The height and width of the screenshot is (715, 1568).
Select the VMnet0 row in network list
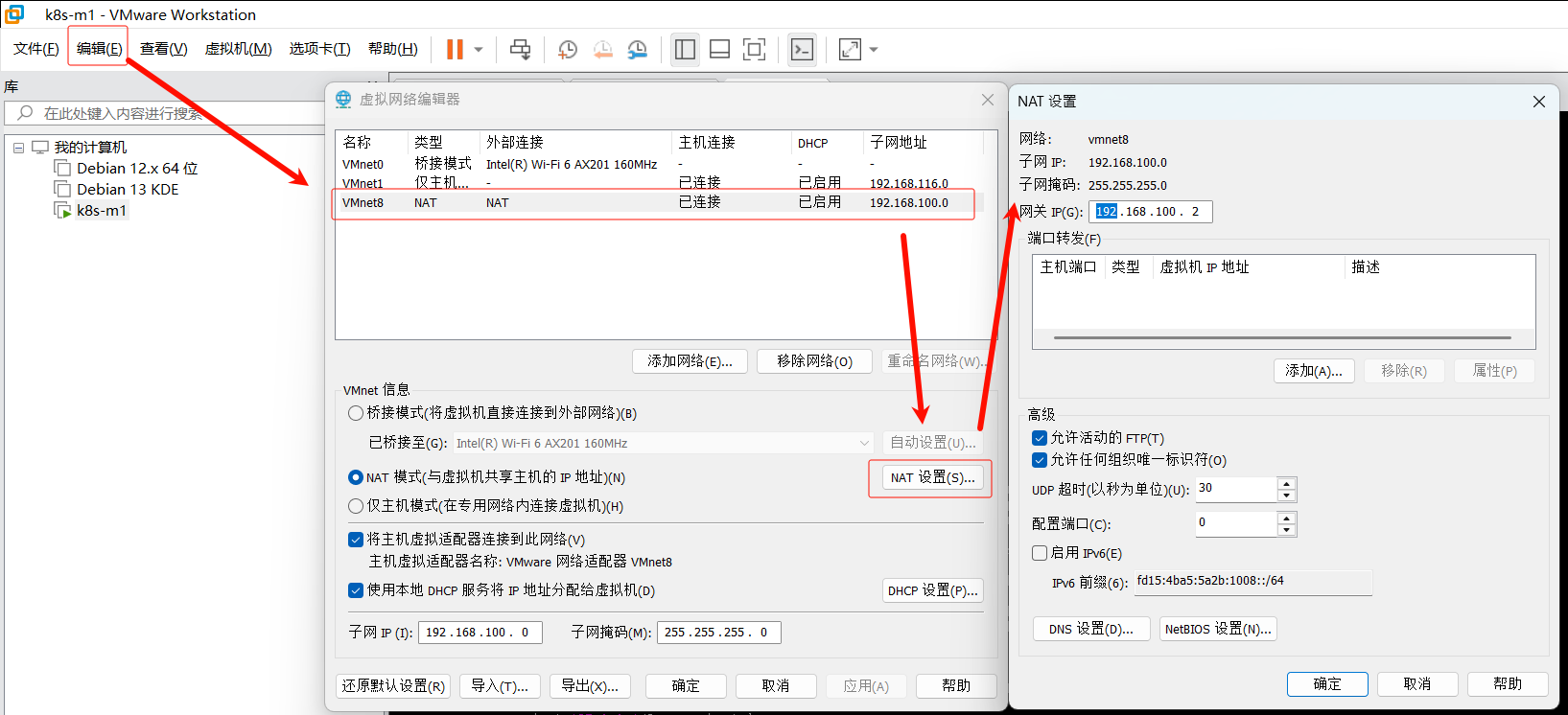[x=658, y=164]
